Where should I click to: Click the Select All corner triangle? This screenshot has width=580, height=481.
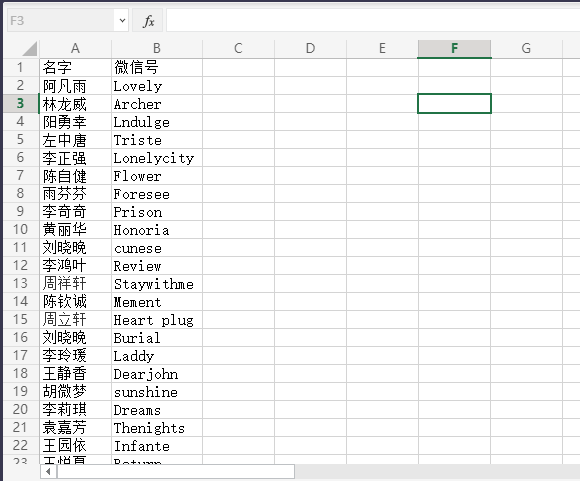[x=29, y=49]
